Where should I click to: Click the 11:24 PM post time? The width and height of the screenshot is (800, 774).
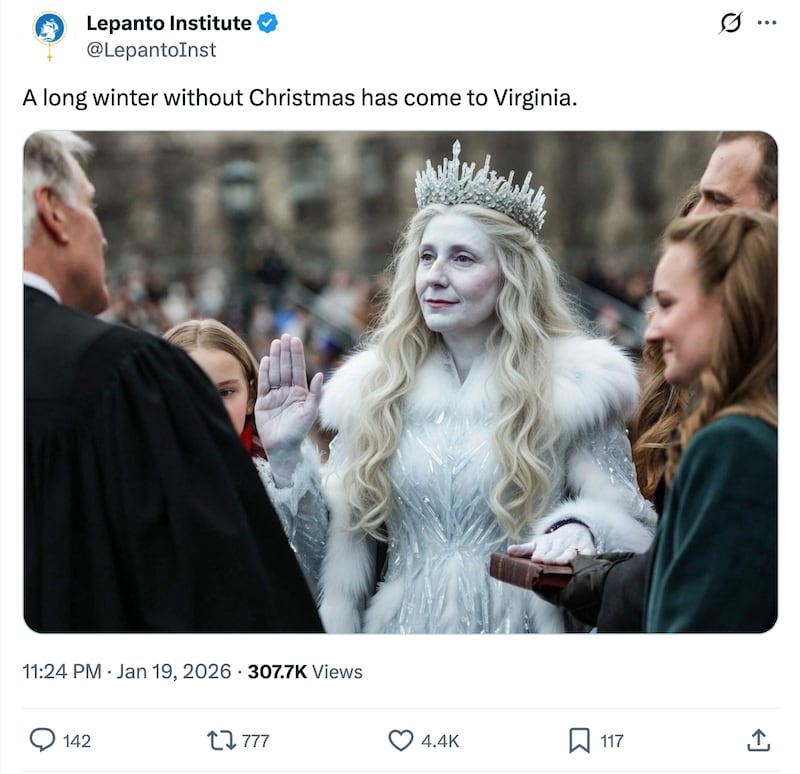pos(61,672)
